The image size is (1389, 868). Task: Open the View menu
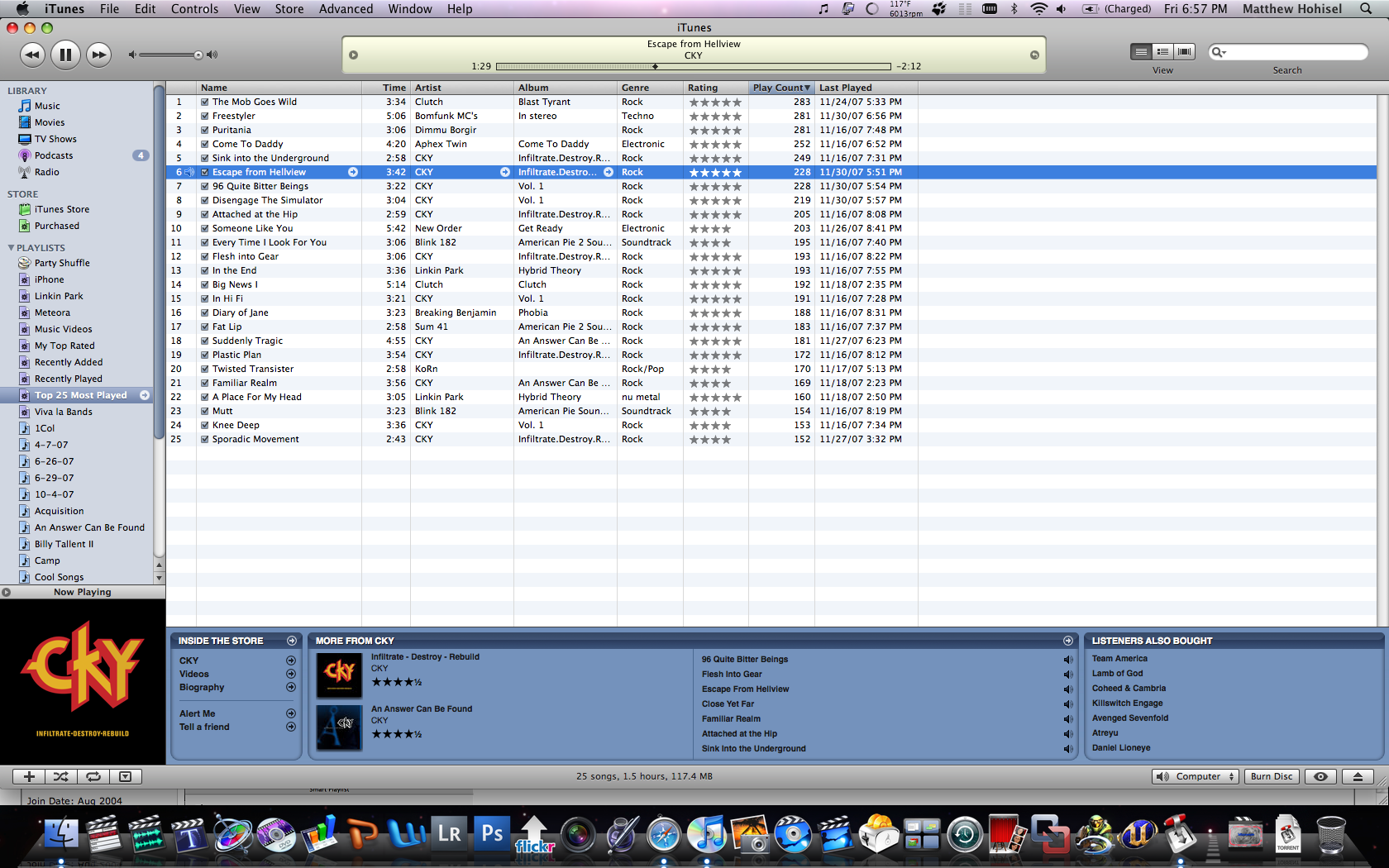(246, 8)
